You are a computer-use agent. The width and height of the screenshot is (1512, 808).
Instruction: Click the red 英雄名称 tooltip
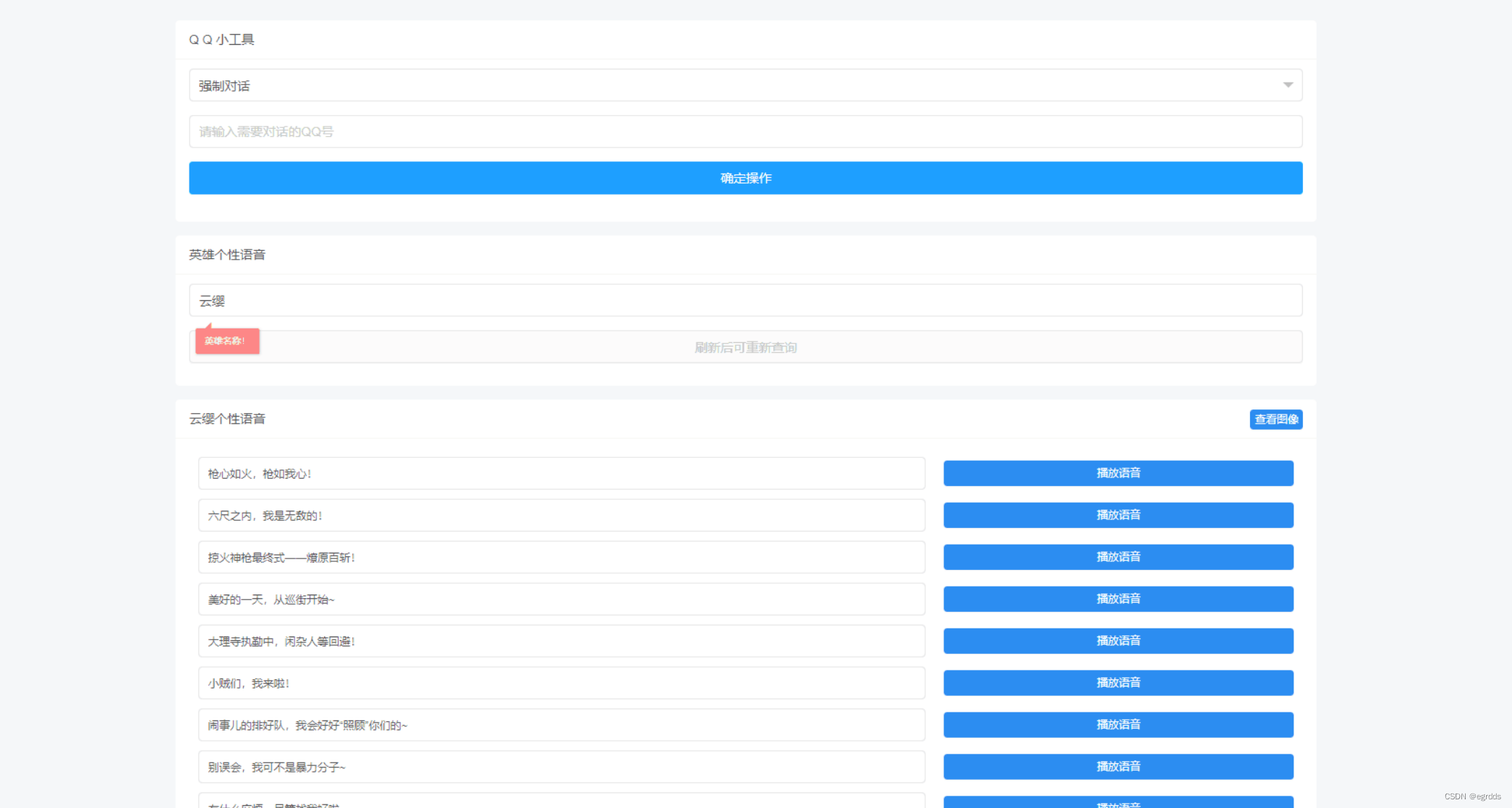pos(226,341)
